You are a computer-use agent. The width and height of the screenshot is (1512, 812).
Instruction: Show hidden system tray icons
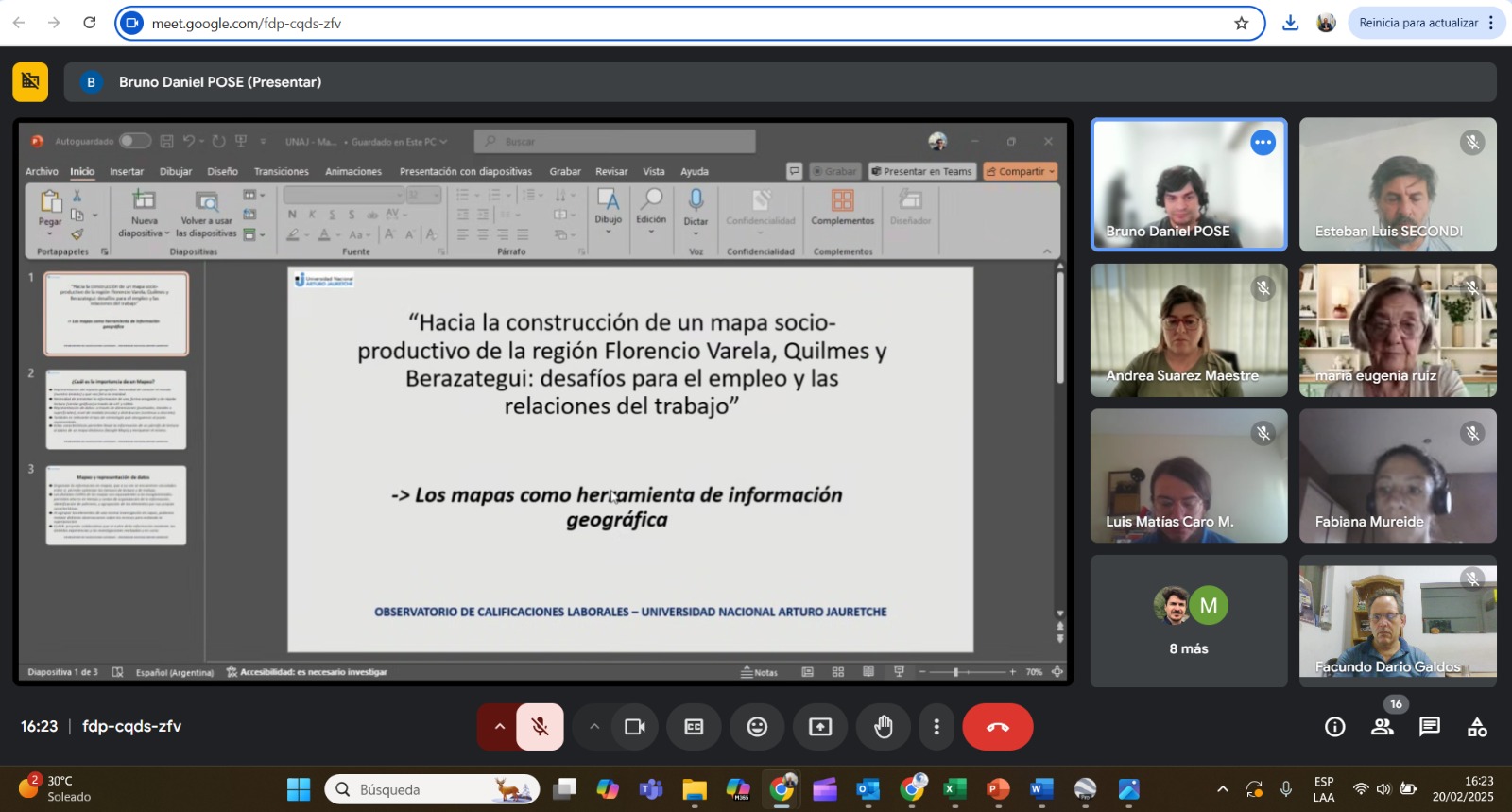click(1222, 789)
